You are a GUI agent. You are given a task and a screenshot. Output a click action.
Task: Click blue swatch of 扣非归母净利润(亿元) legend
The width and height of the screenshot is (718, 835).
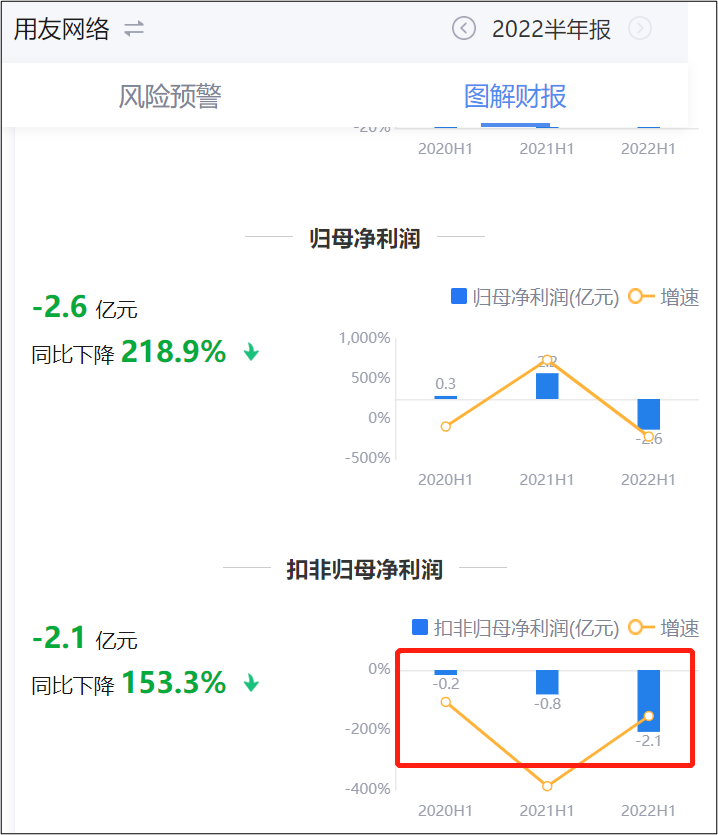(420, 627)
